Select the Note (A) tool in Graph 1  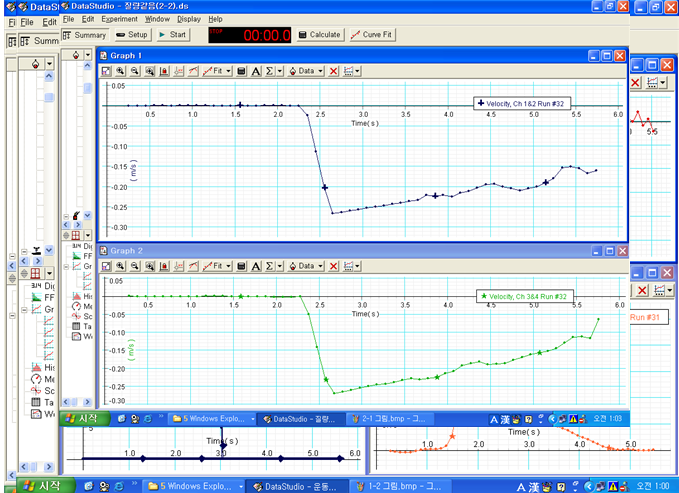pos(256,71)
